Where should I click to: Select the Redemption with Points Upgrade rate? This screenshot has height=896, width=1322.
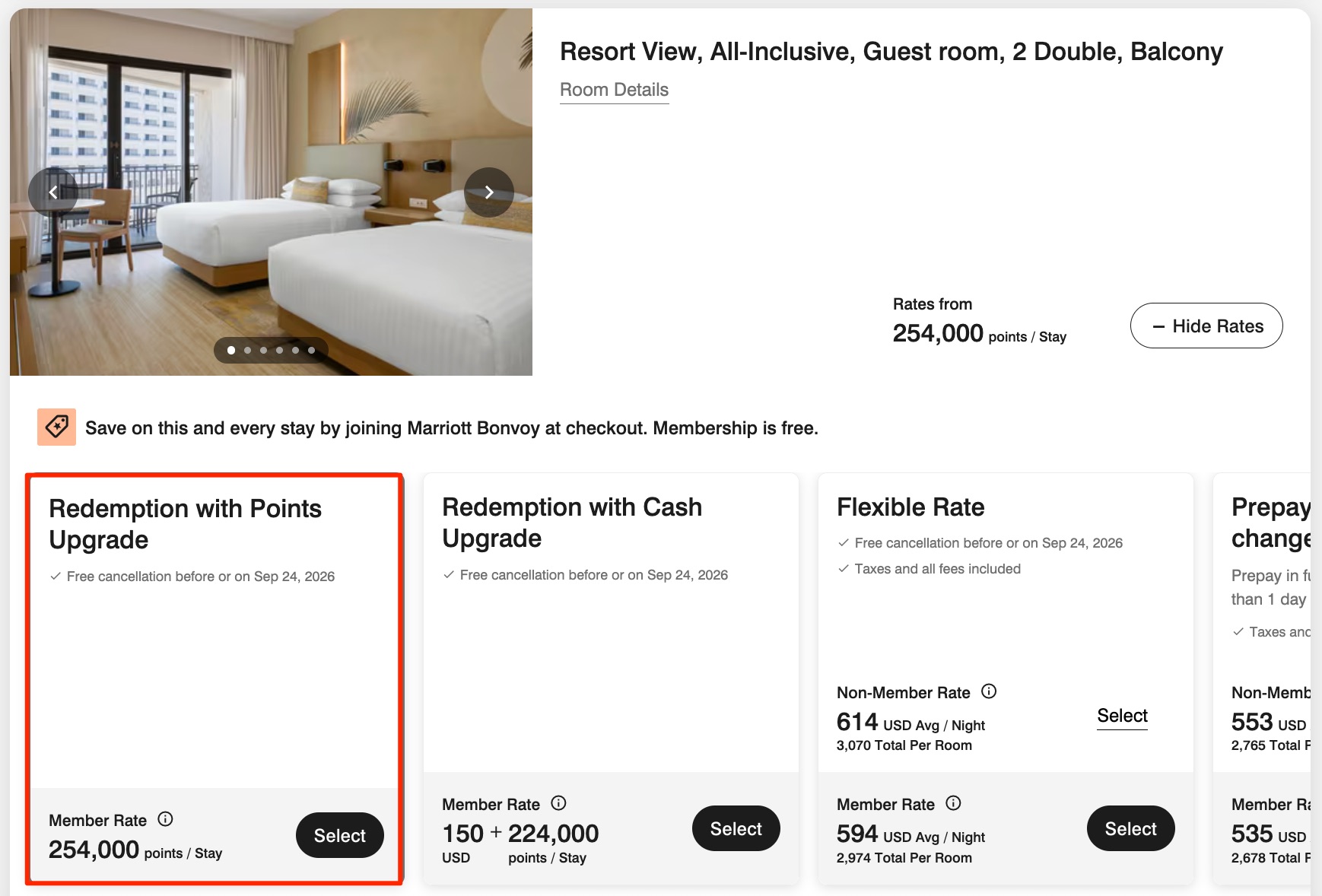(x=339, y=834)
